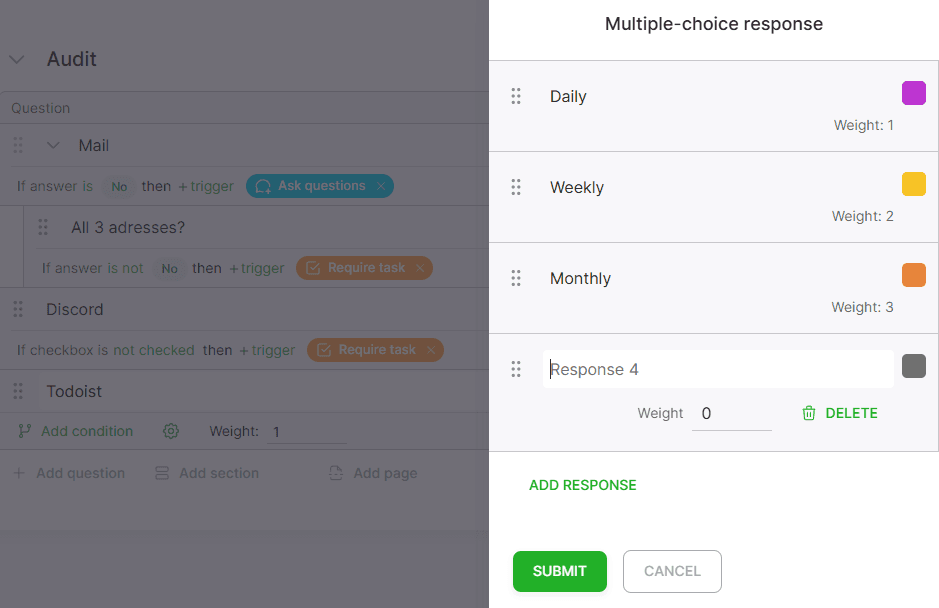
Task: Click the green SUBMIT button
Action: (559, 571)
